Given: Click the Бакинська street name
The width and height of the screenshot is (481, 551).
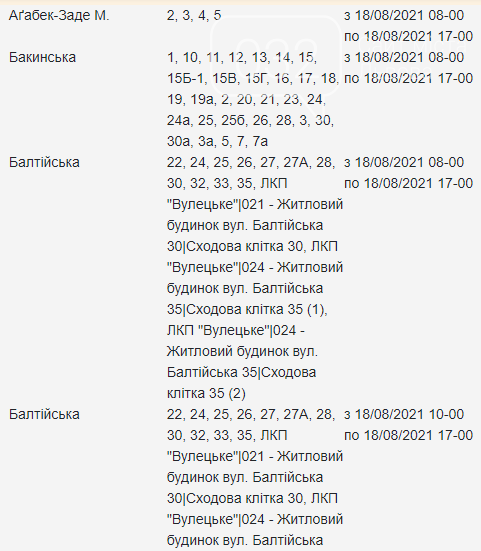Looking at the screenshot, I should (42, 57).
